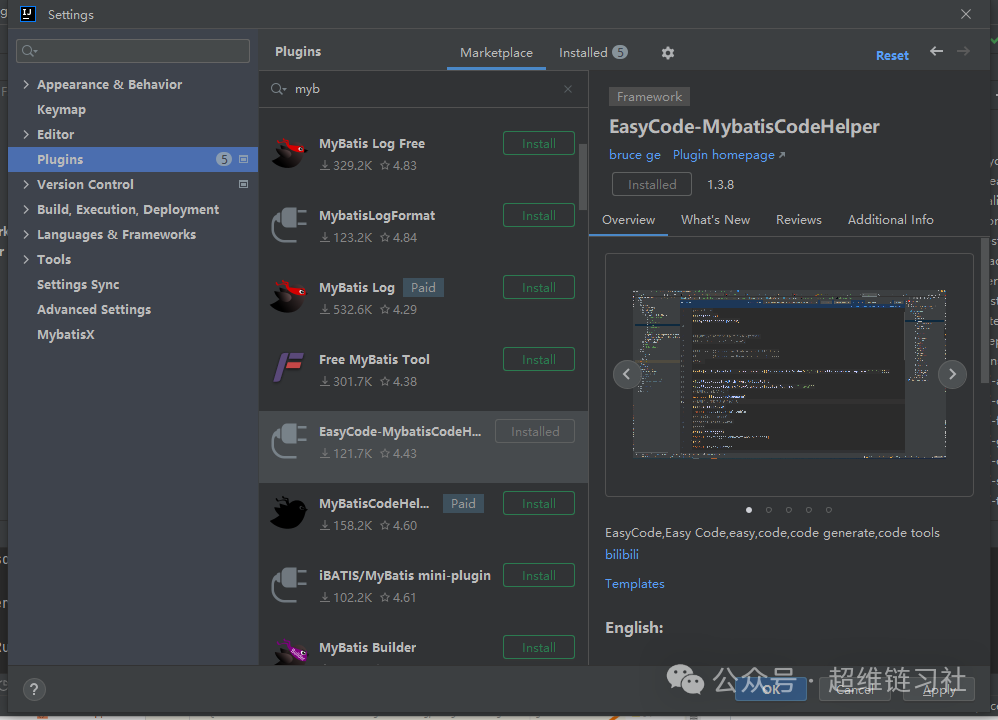Expand Languages & Frameworks node
The image size is (998, 720).
point(25,234)
